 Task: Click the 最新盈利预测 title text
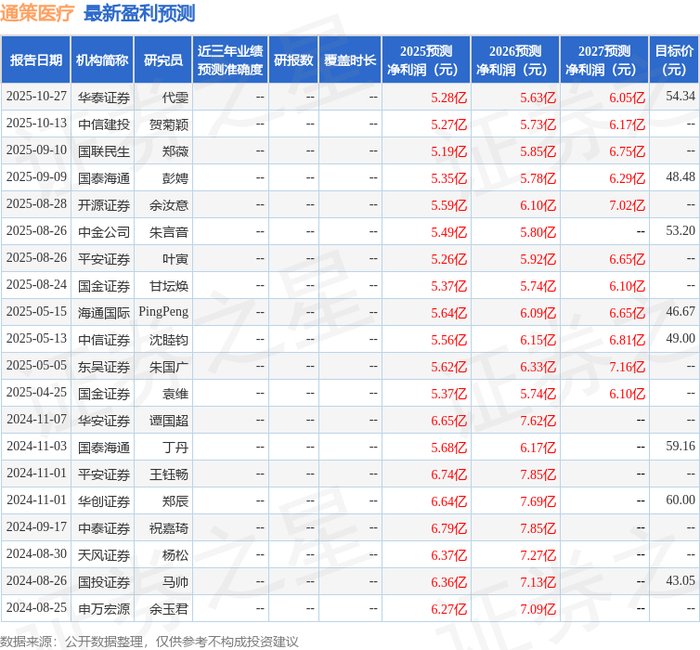tap(139, 13)
